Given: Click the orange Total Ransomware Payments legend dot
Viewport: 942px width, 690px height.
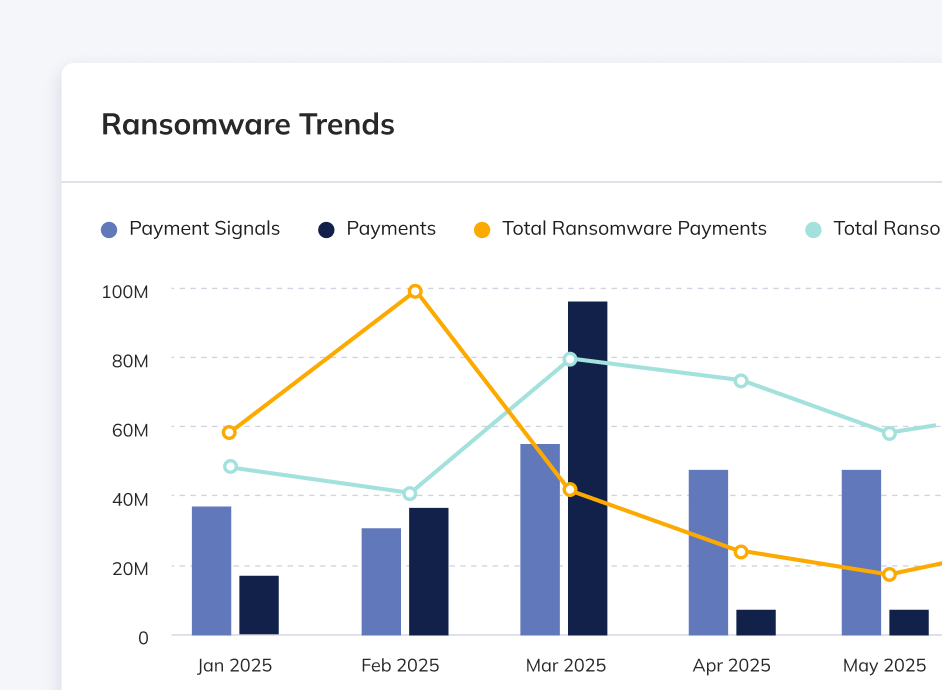Looking at the screenshot, I should coord(482,230).
